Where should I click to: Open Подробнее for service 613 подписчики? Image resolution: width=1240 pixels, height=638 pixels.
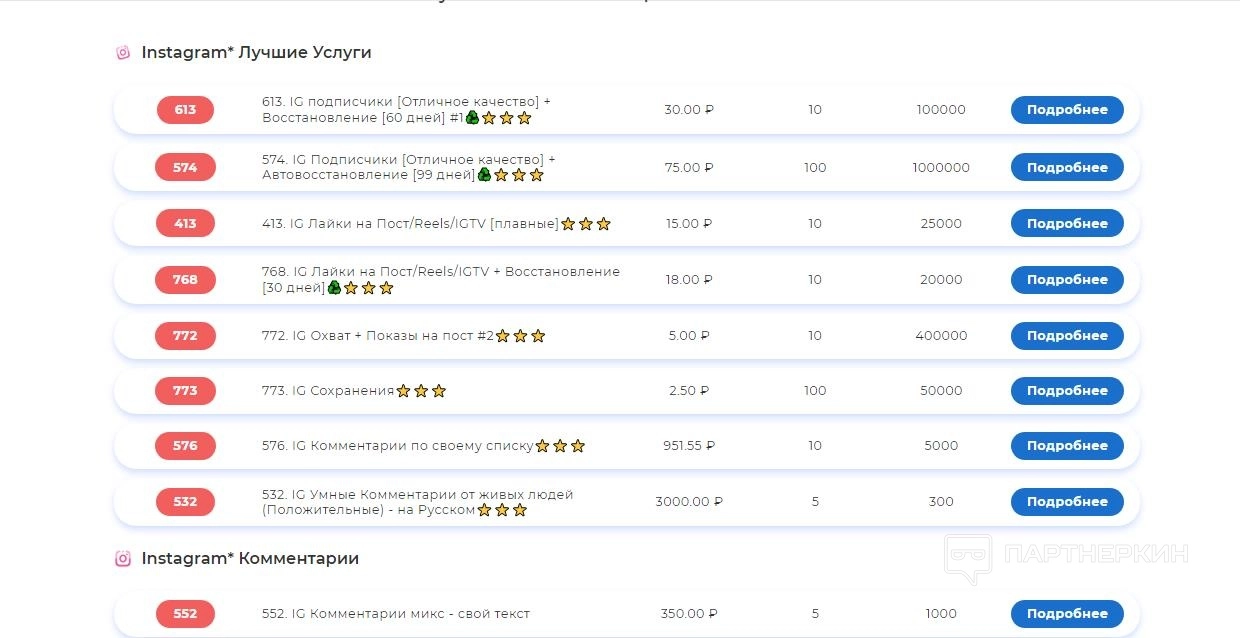pos(1067,110)
